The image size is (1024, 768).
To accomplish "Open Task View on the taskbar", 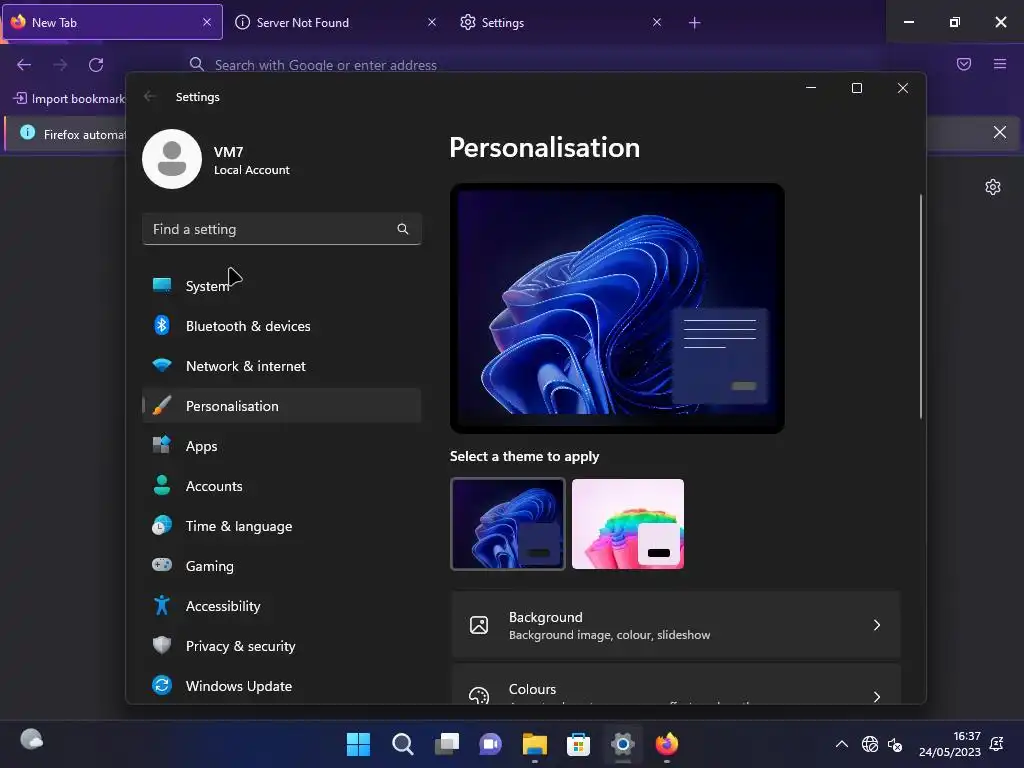I will tap(447, 744).
